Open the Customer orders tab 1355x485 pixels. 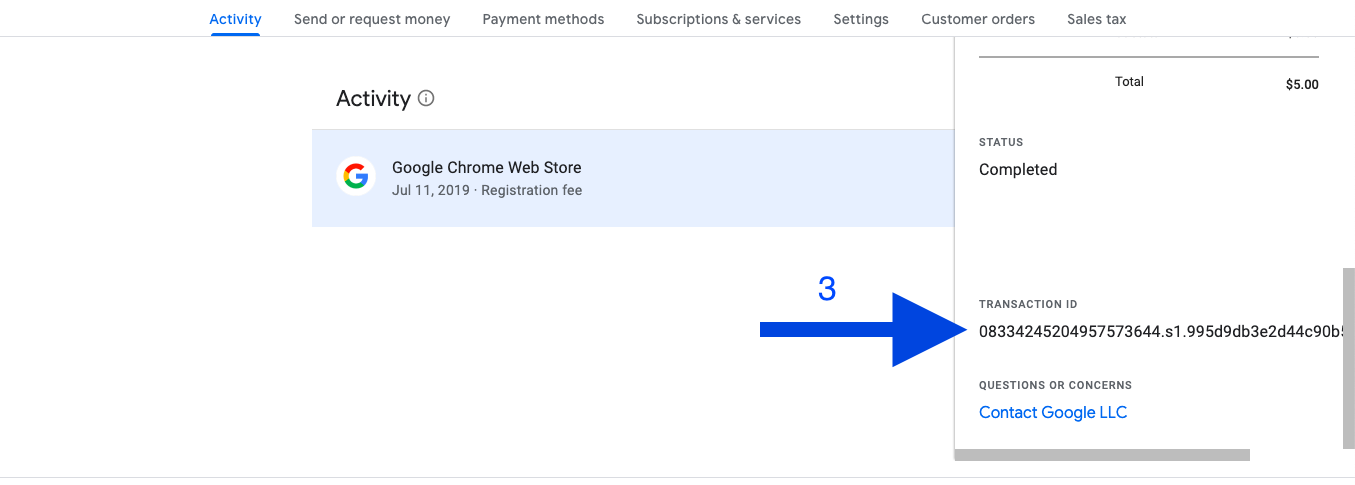tap(978, 19)
